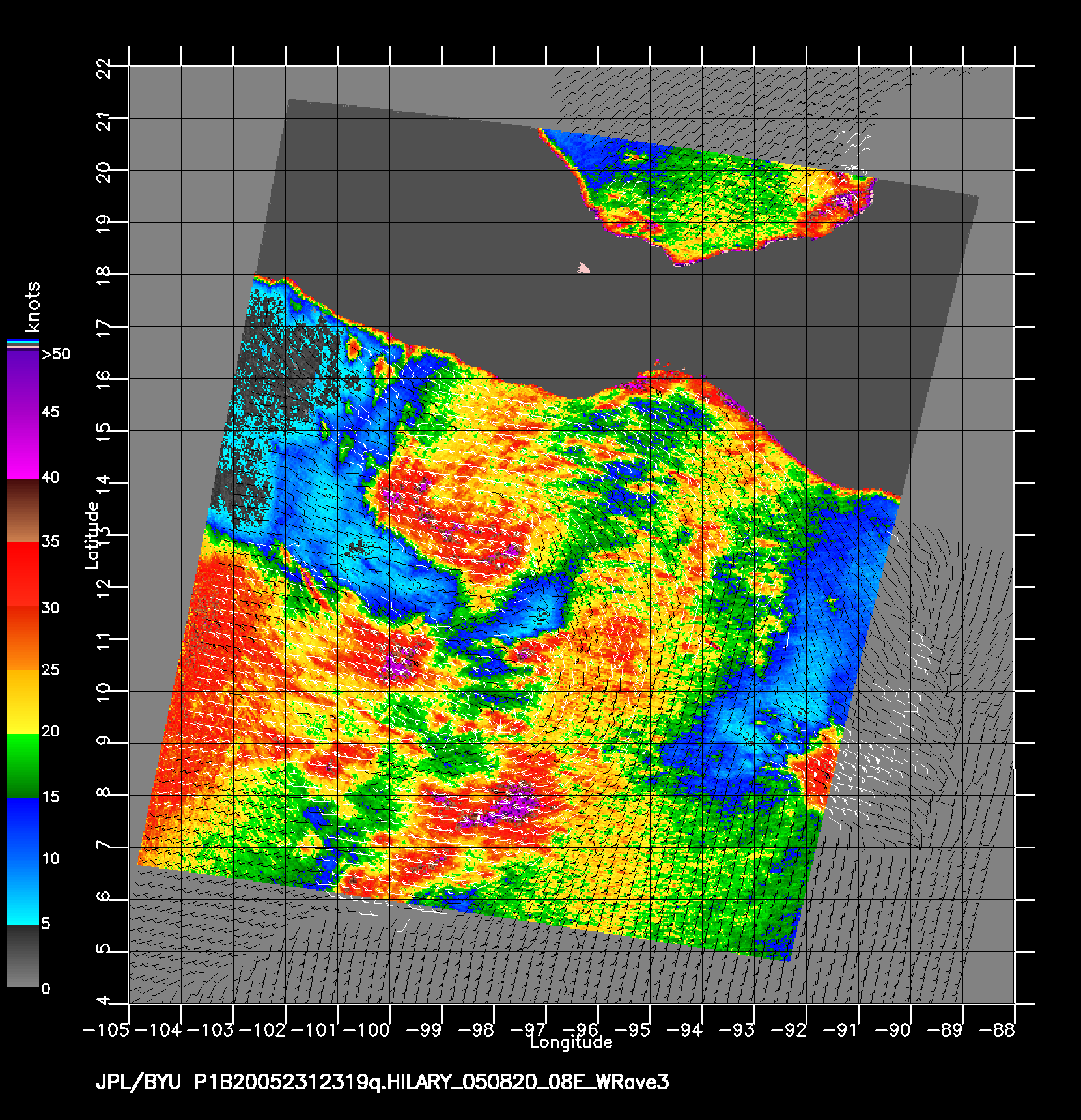Viewport: 1081px width, 1120px height.
Task: Click colorbar label 45
Action: coord(51,412)
